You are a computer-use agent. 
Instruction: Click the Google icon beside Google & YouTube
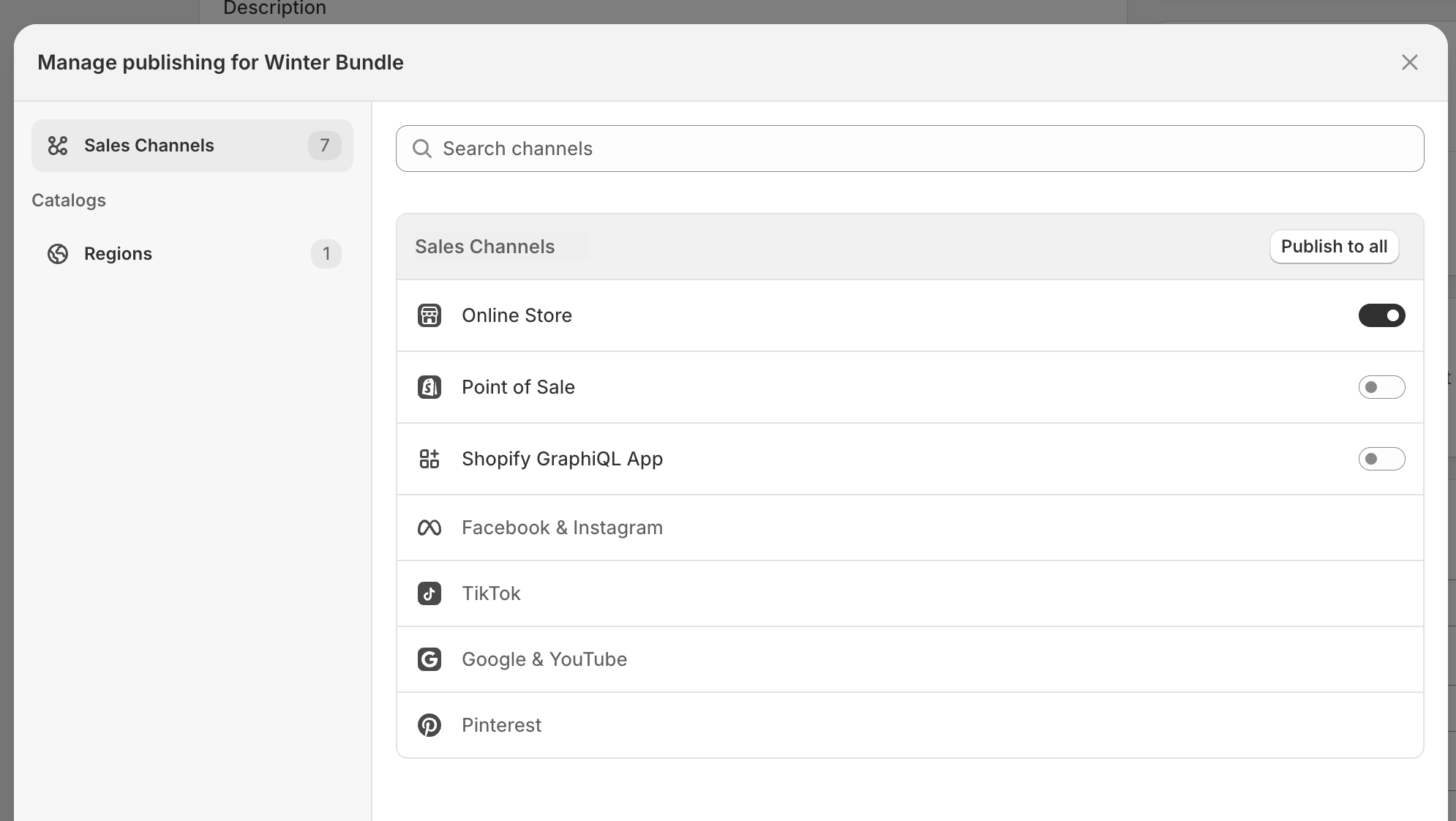(429, 659)
